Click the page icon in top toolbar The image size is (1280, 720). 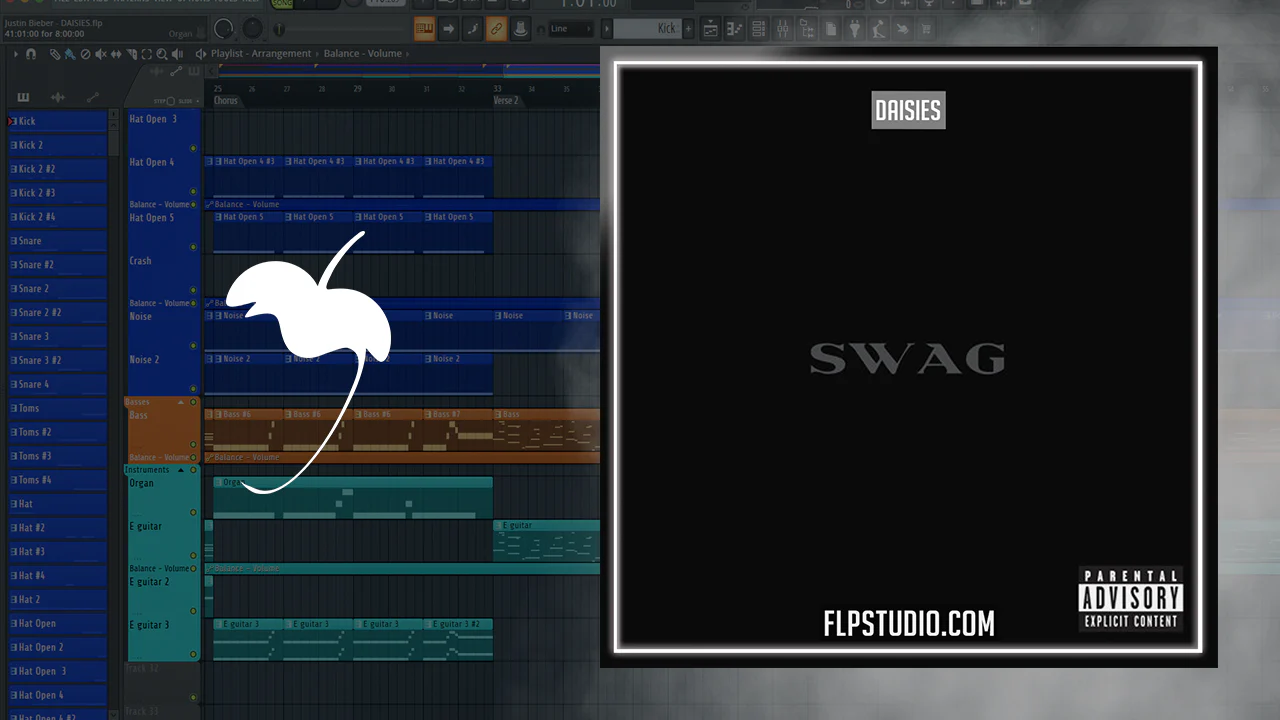coord(831,29)
